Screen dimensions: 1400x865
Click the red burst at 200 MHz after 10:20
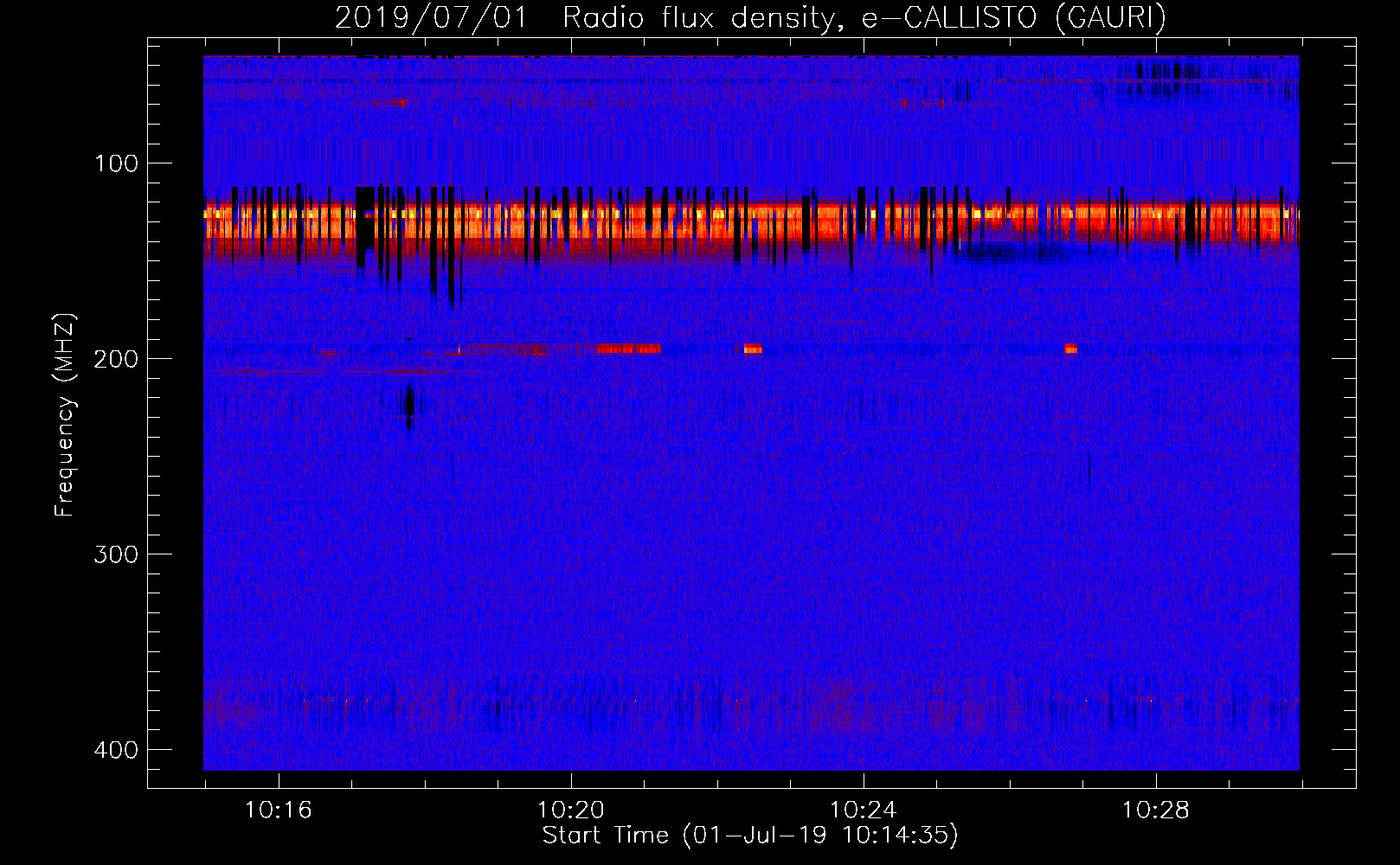(x=628, y=349)
